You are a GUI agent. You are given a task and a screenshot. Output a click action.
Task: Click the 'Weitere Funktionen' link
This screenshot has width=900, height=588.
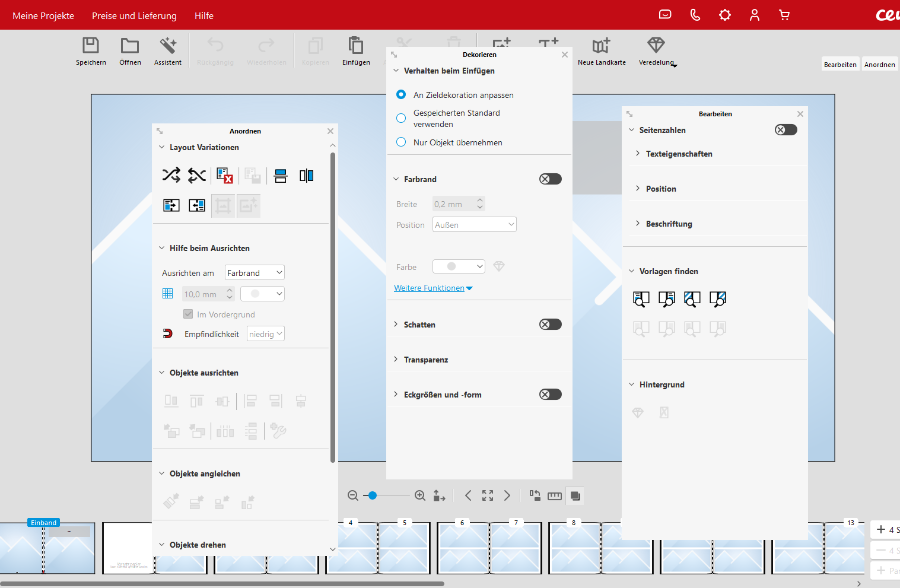tap(433, 288)
